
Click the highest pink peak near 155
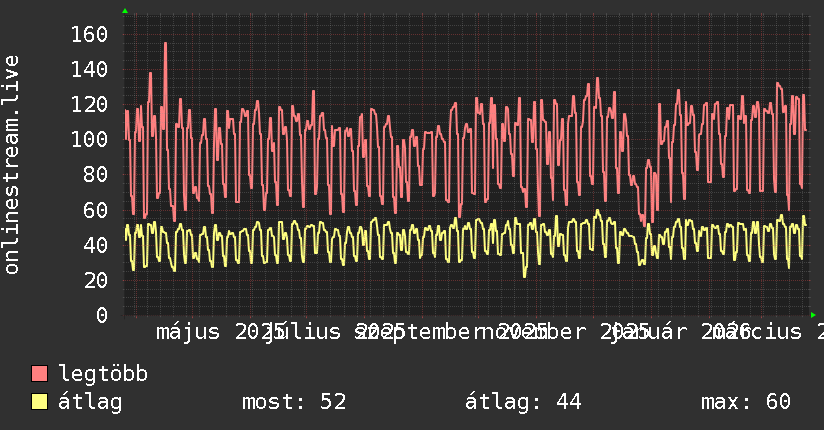166,44
